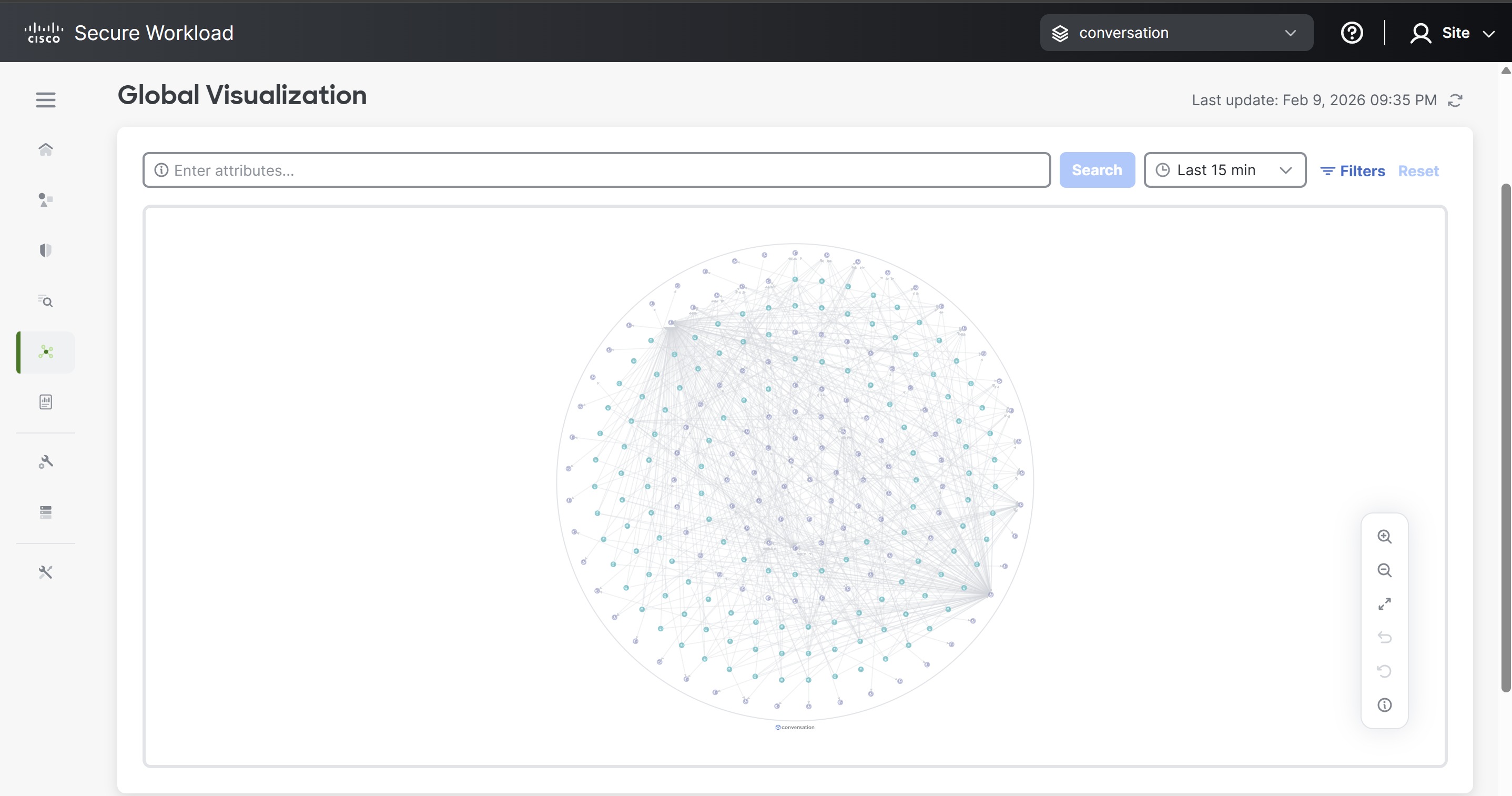
Task: Open the Reporting sidebar icon
Action: click(45, 402)
